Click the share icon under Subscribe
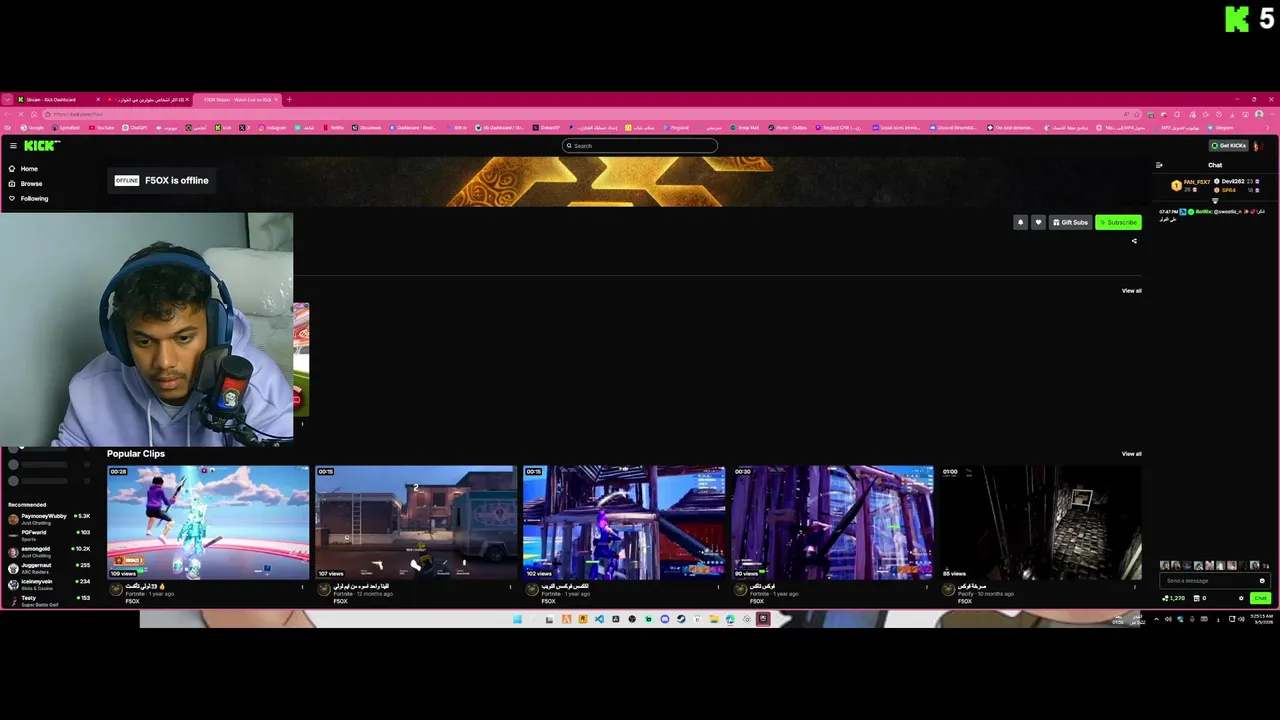Viewport: 1280px width, 720px height. tap(1134, 241)
